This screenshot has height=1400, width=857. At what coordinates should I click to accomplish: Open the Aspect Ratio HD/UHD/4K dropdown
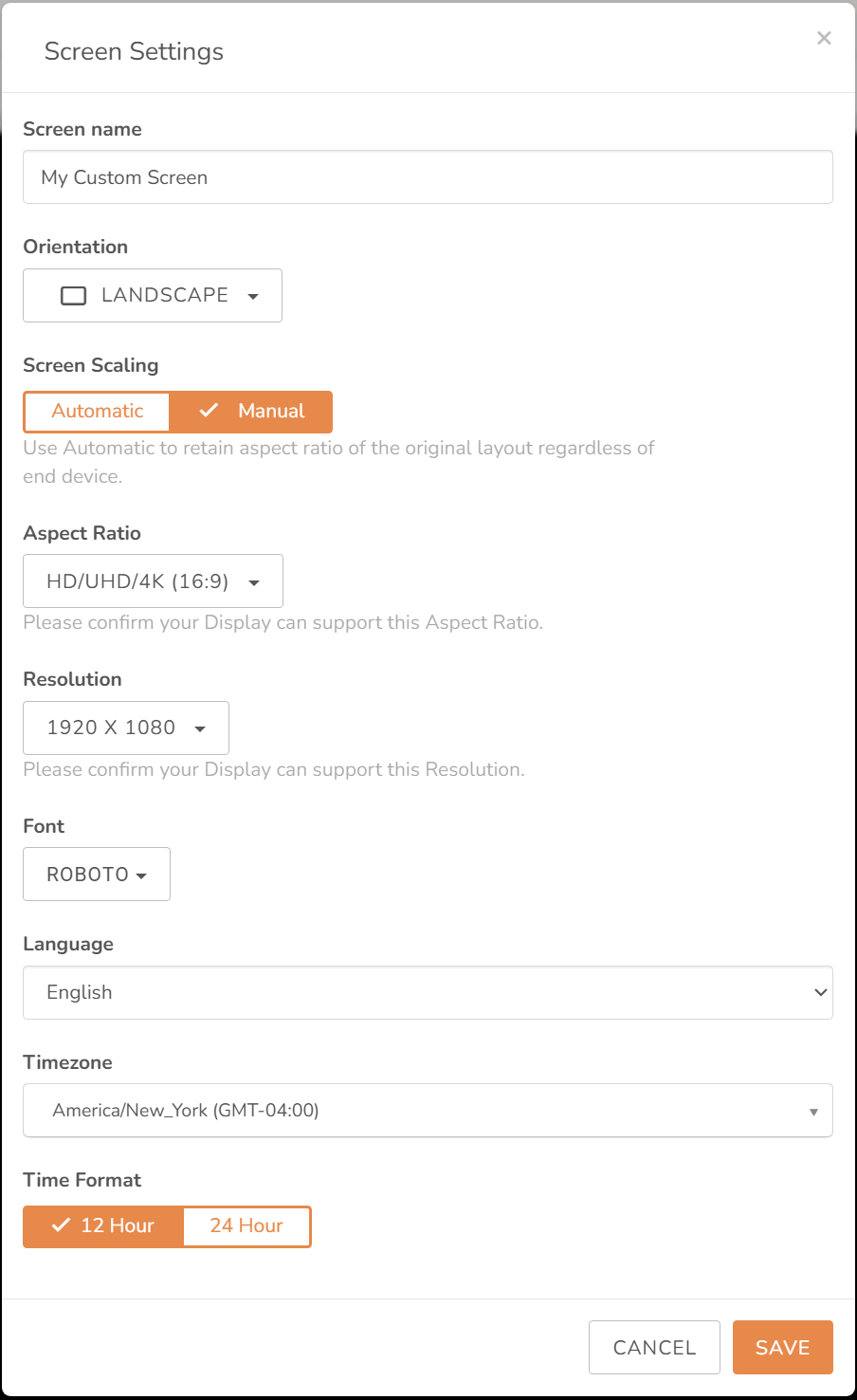pyautogui.click(x=153, y=581)
